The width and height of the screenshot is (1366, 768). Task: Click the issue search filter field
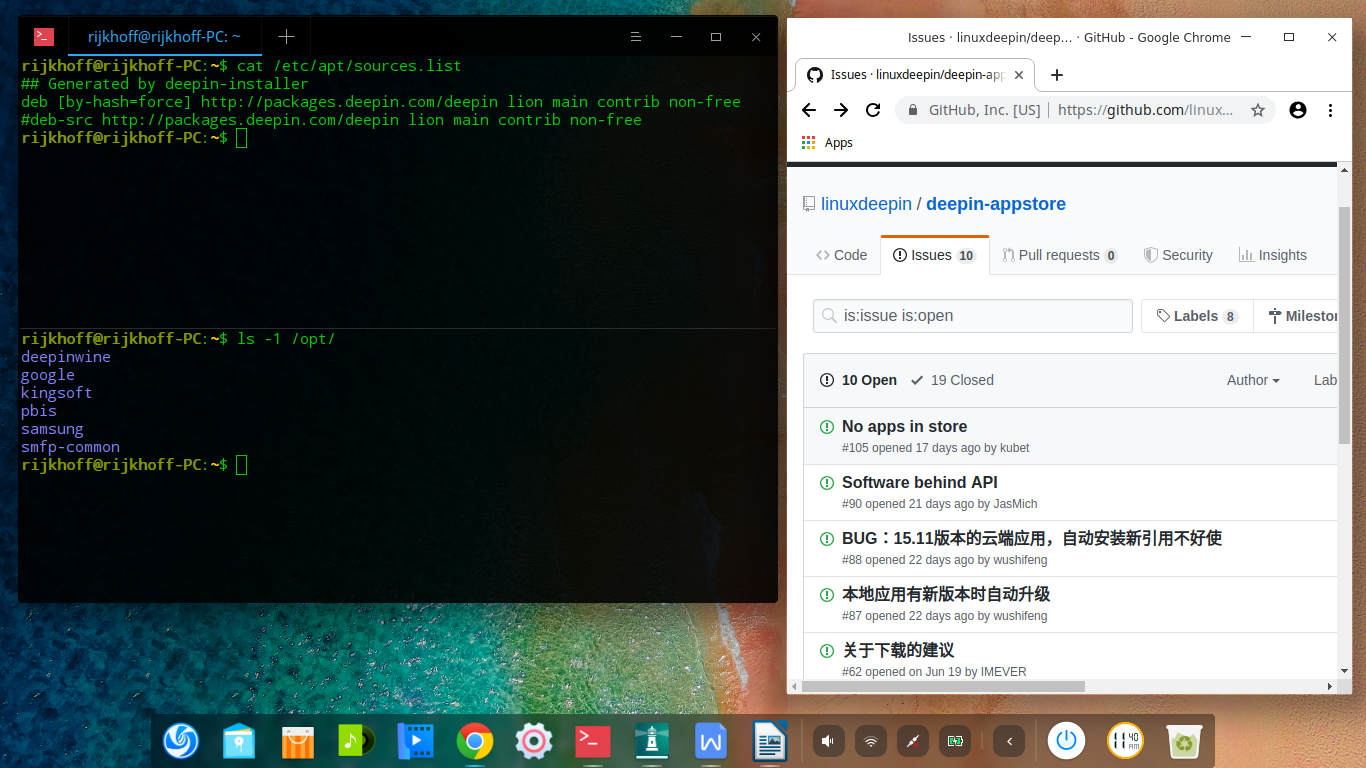973,316
